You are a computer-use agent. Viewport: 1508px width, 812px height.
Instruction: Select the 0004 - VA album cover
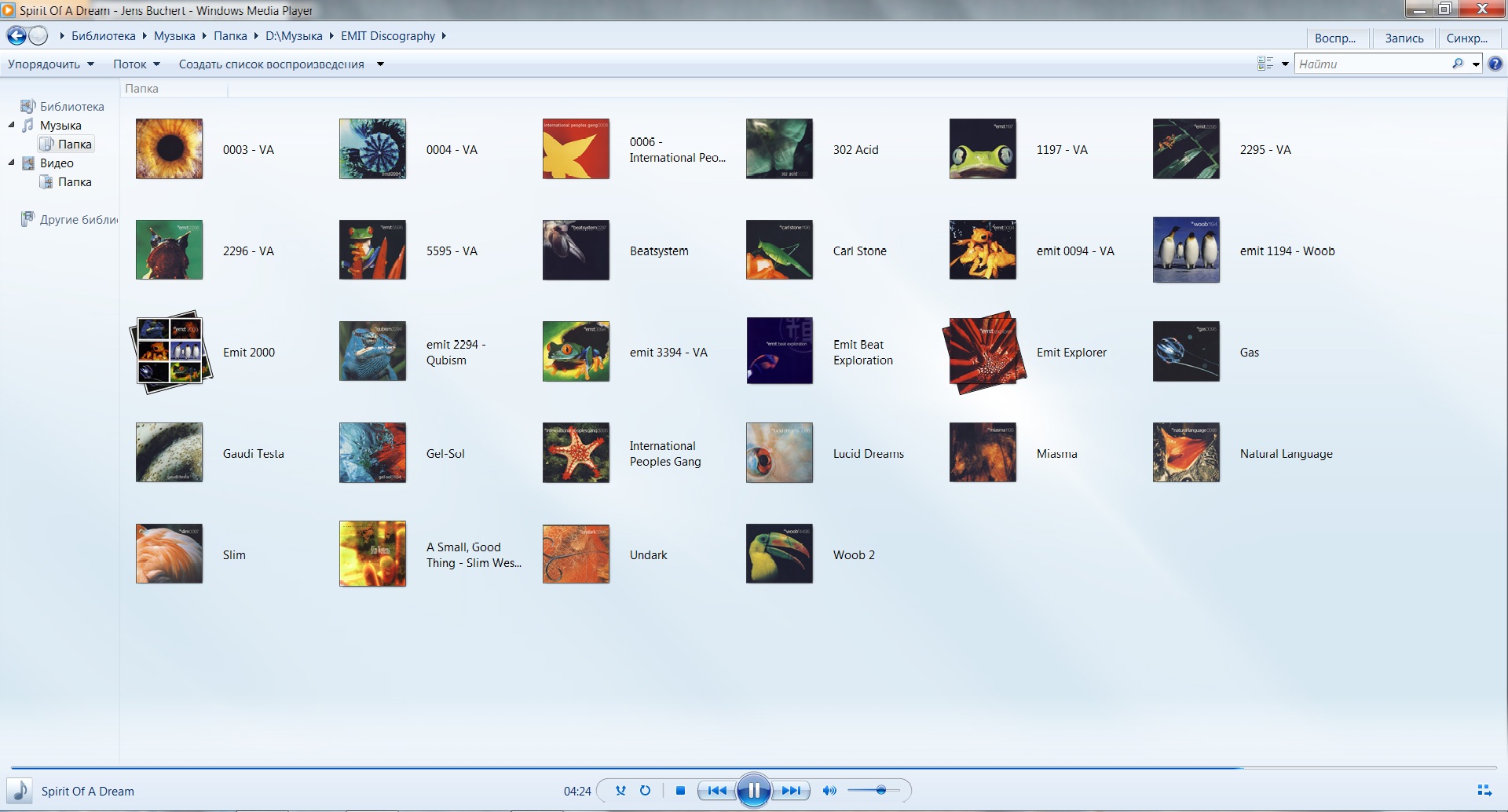[372, 149]
